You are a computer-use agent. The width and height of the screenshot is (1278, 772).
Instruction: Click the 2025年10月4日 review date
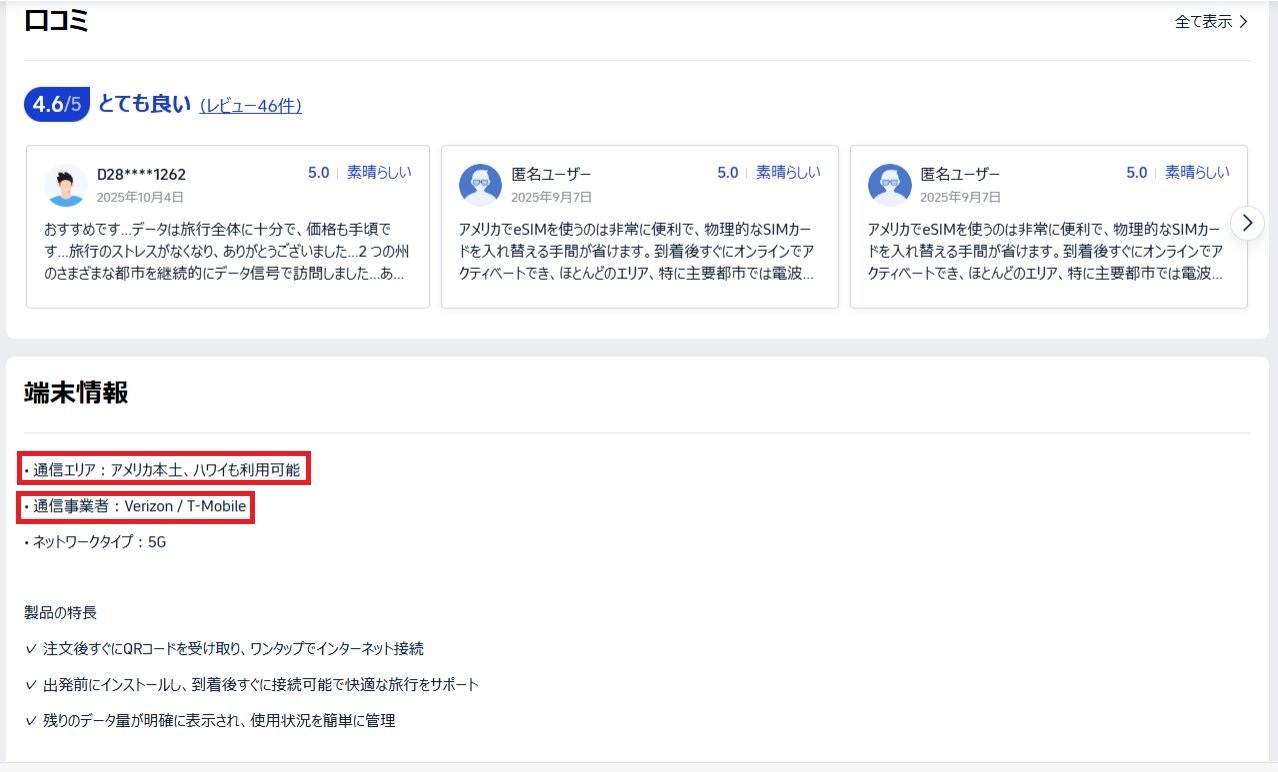(140, 197)
